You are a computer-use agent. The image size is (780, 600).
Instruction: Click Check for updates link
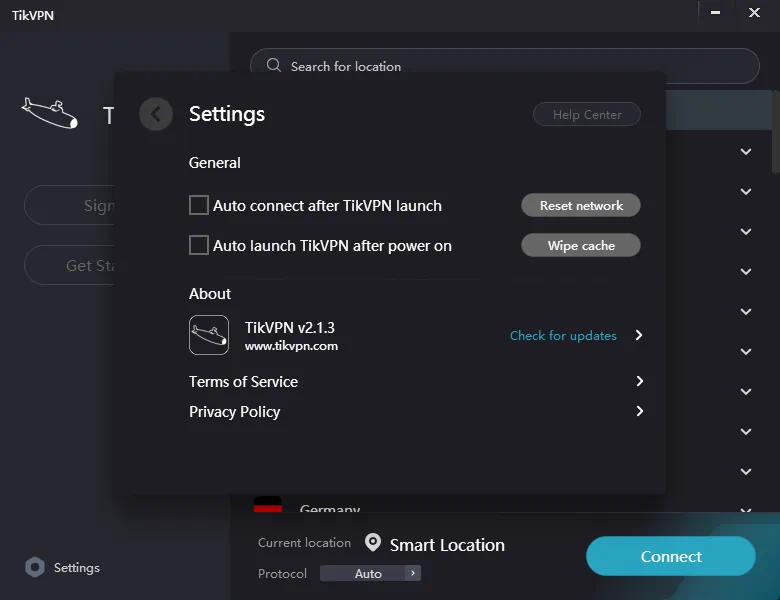coord(563,336)
